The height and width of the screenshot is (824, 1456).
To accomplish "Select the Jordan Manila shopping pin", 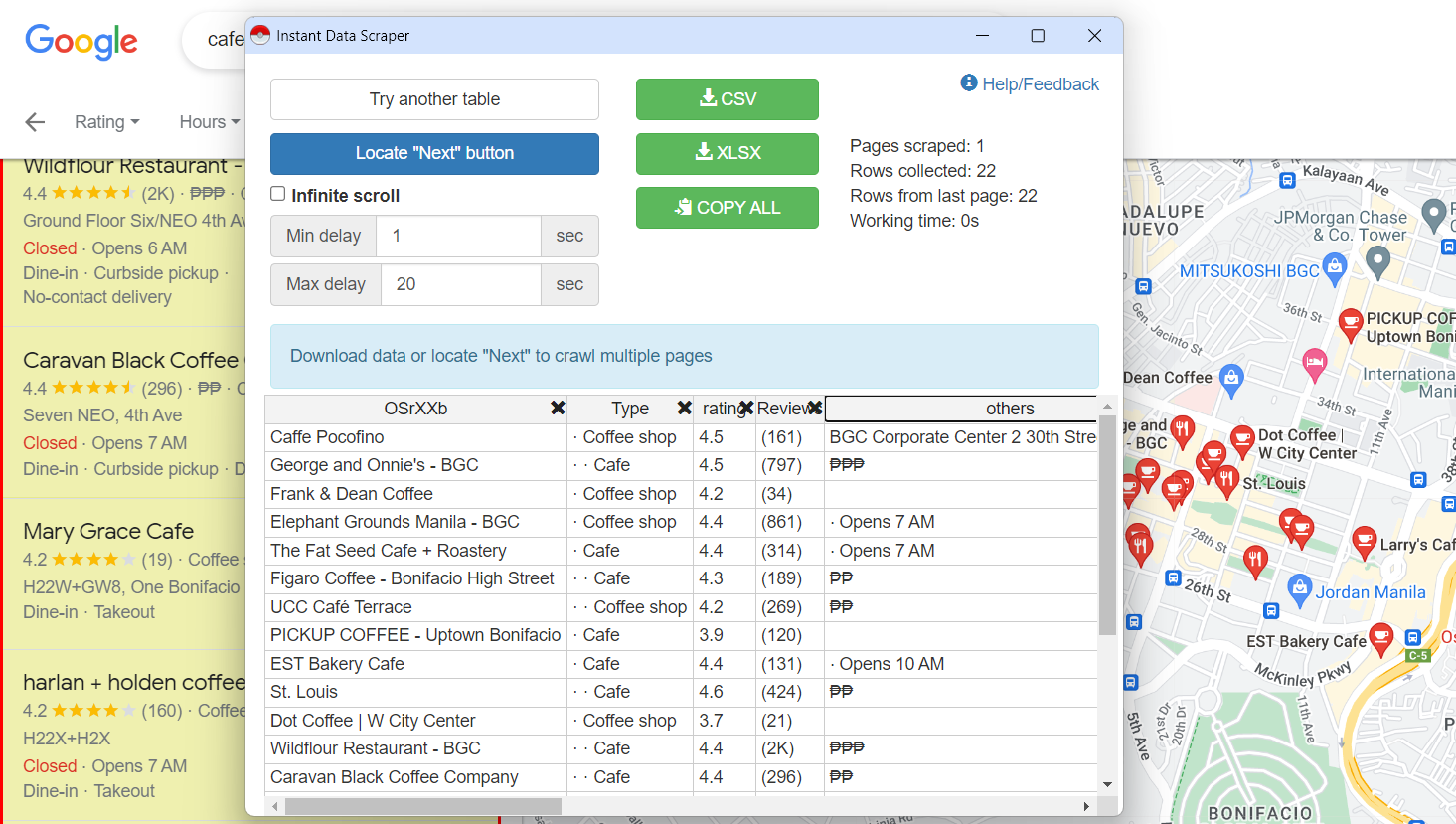I will click(x=1299, y=588).
